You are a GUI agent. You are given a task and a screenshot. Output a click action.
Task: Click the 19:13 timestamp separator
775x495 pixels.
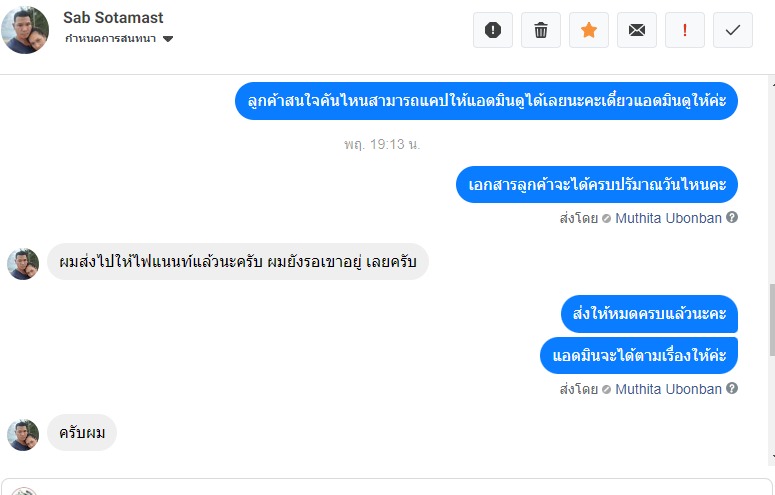pyautogui.click(x=382, y=144)
